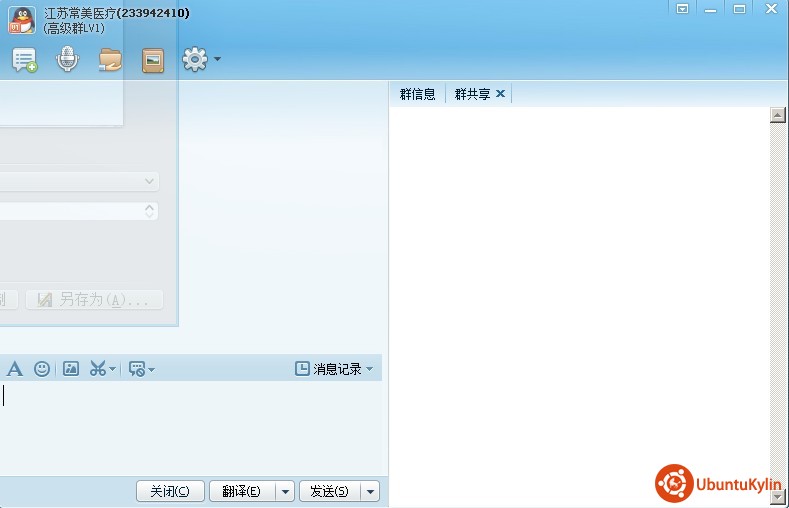Open the 消息记录 message history dropdown
The image size is (789, 508).
[x=334, y=369]
